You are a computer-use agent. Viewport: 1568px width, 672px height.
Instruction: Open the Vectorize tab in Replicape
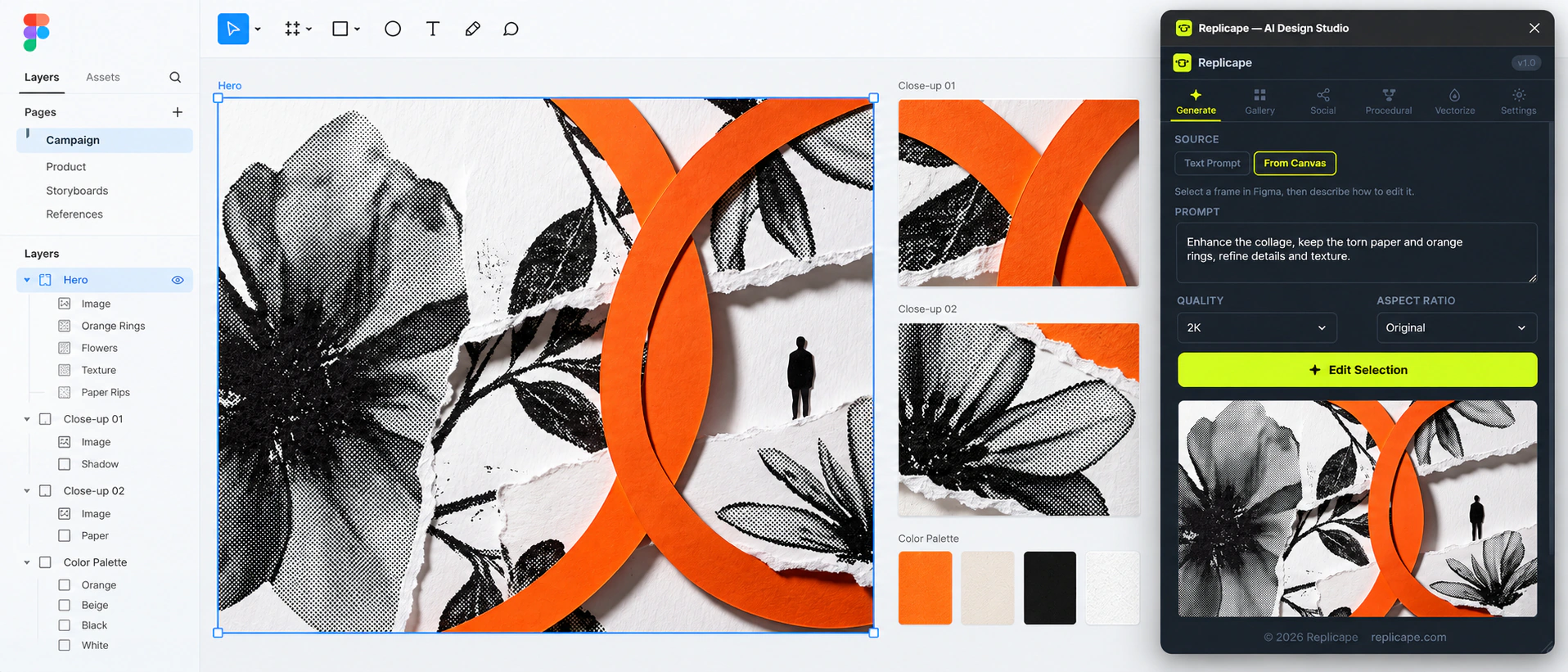point(1455,102)
